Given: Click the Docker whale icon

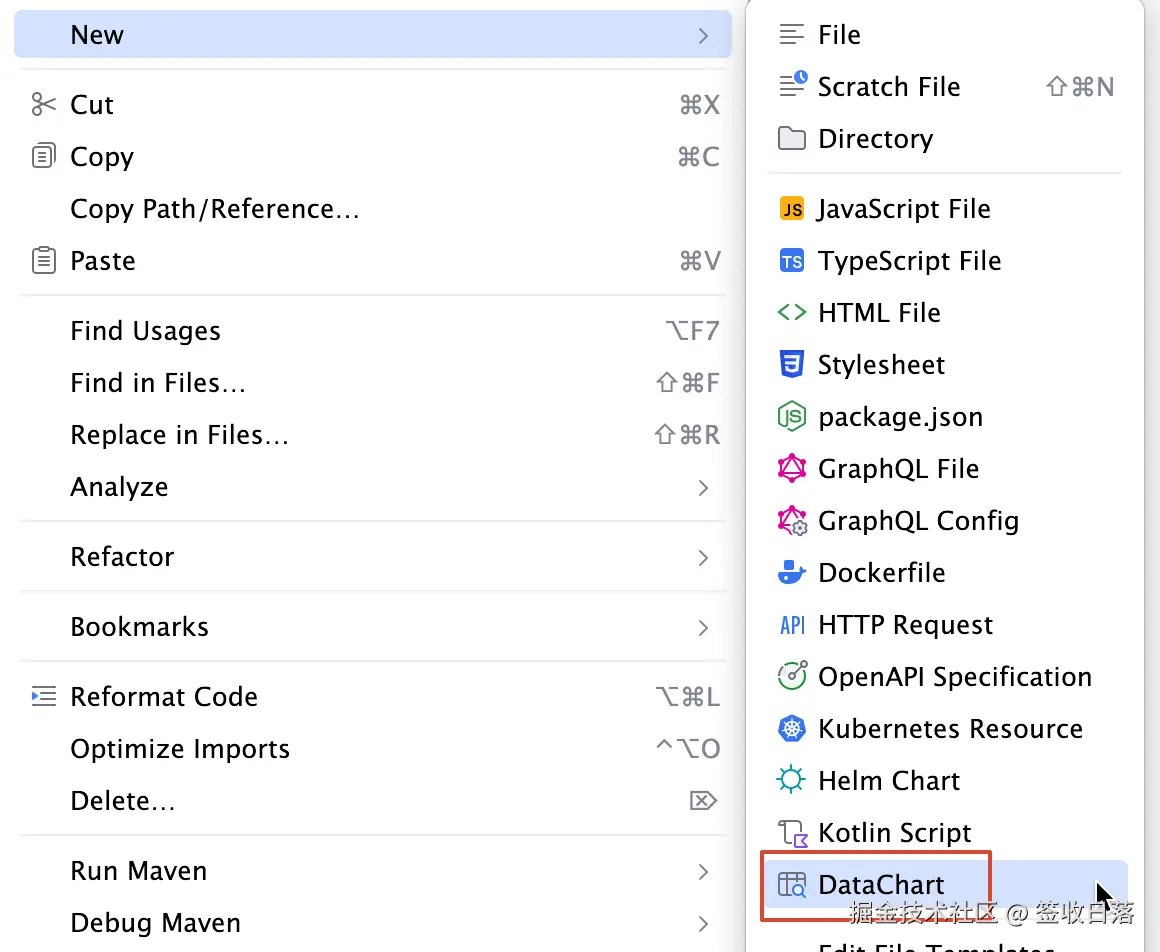Looking at the screenshot, I should tap(792, 573).
